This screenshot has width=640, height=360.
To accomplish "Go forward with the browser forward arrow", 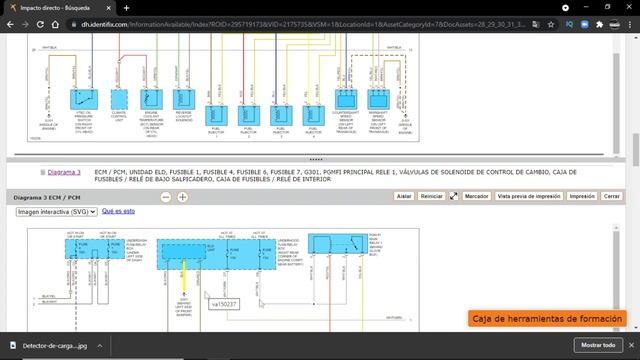I will 25,24.
